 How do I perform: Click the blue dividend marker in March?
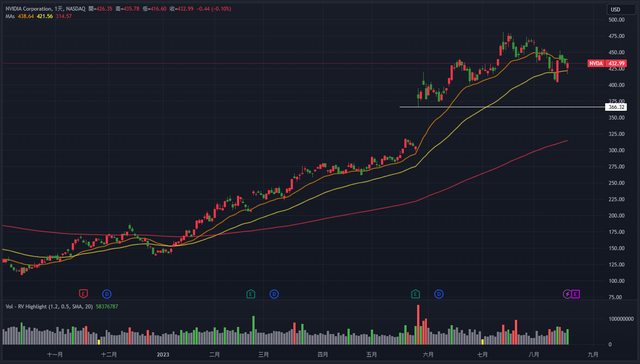tap(274, 294)
